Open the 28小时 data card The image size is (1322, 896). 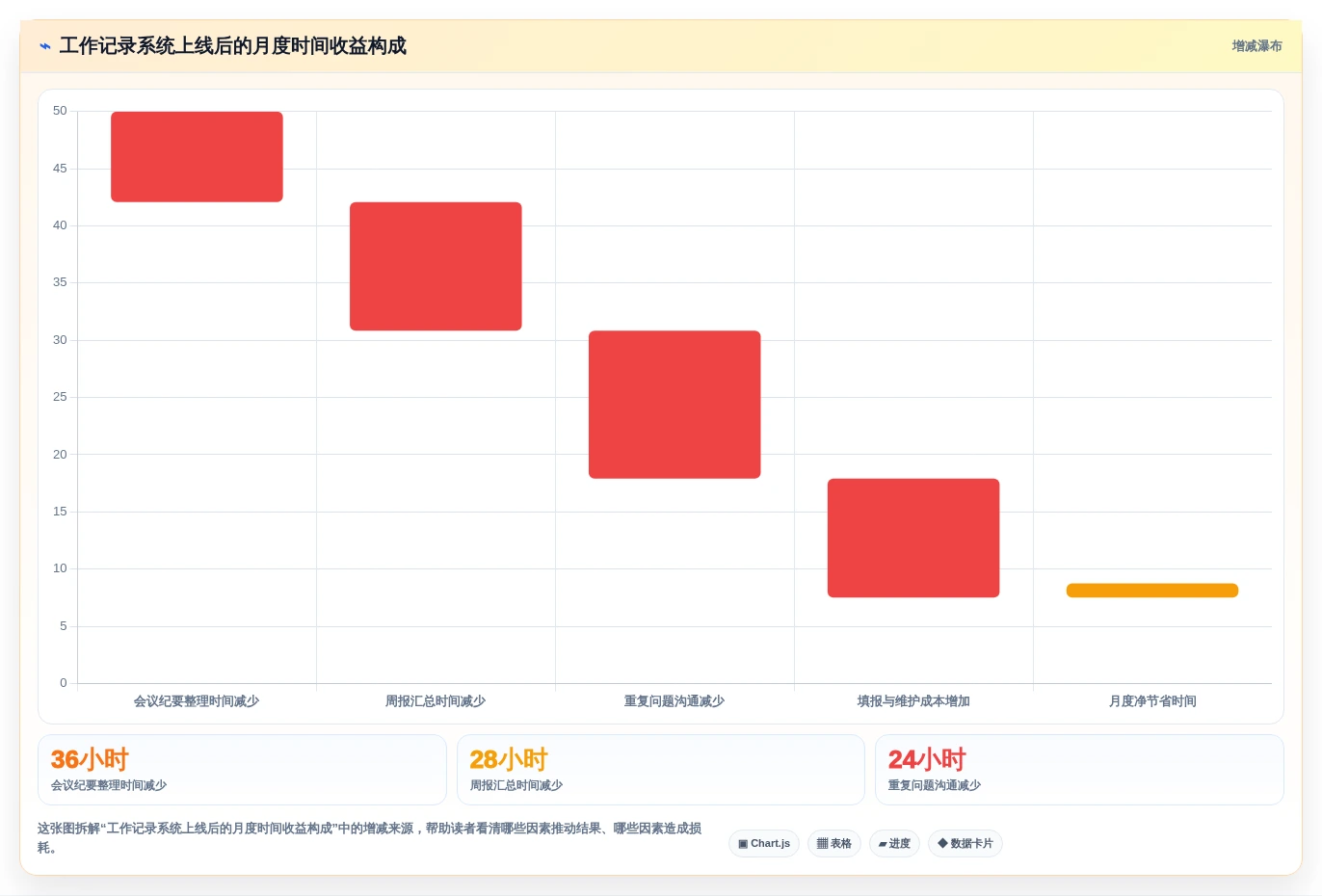pos(661,770)
